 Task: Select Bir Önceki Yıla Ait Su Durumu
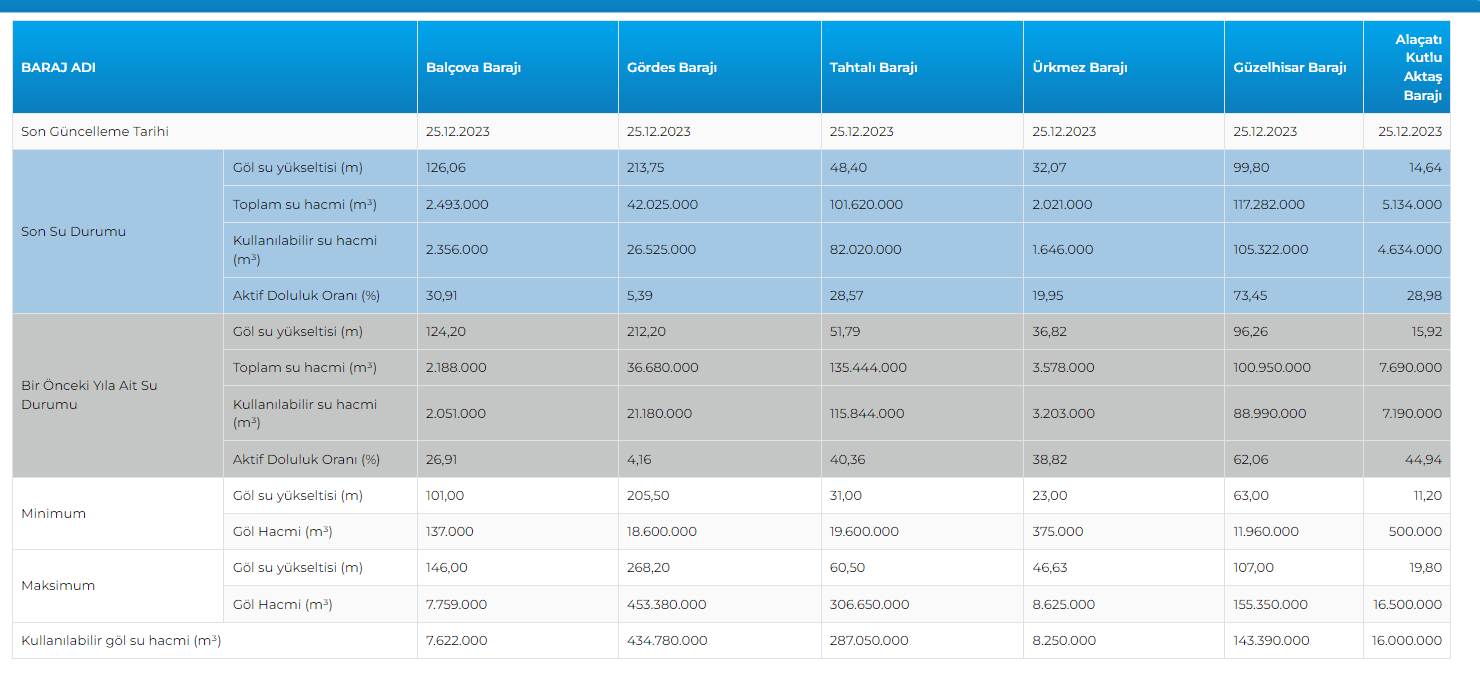pyautogui.click(x=89, y=395)
